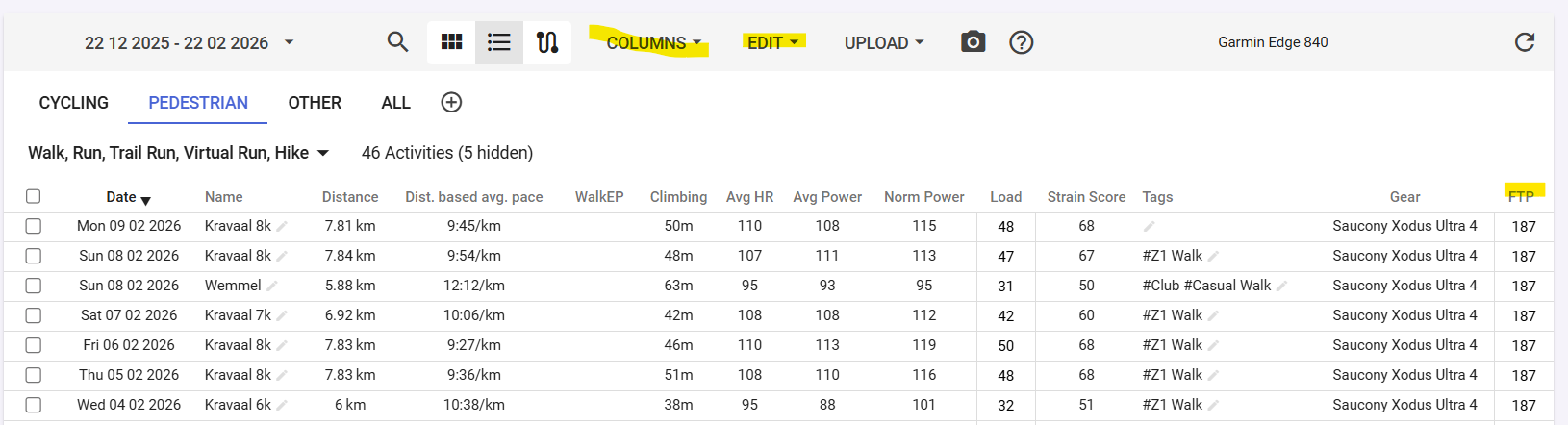
Task: Open the UPLOAD menu
Action: (883, 43)
